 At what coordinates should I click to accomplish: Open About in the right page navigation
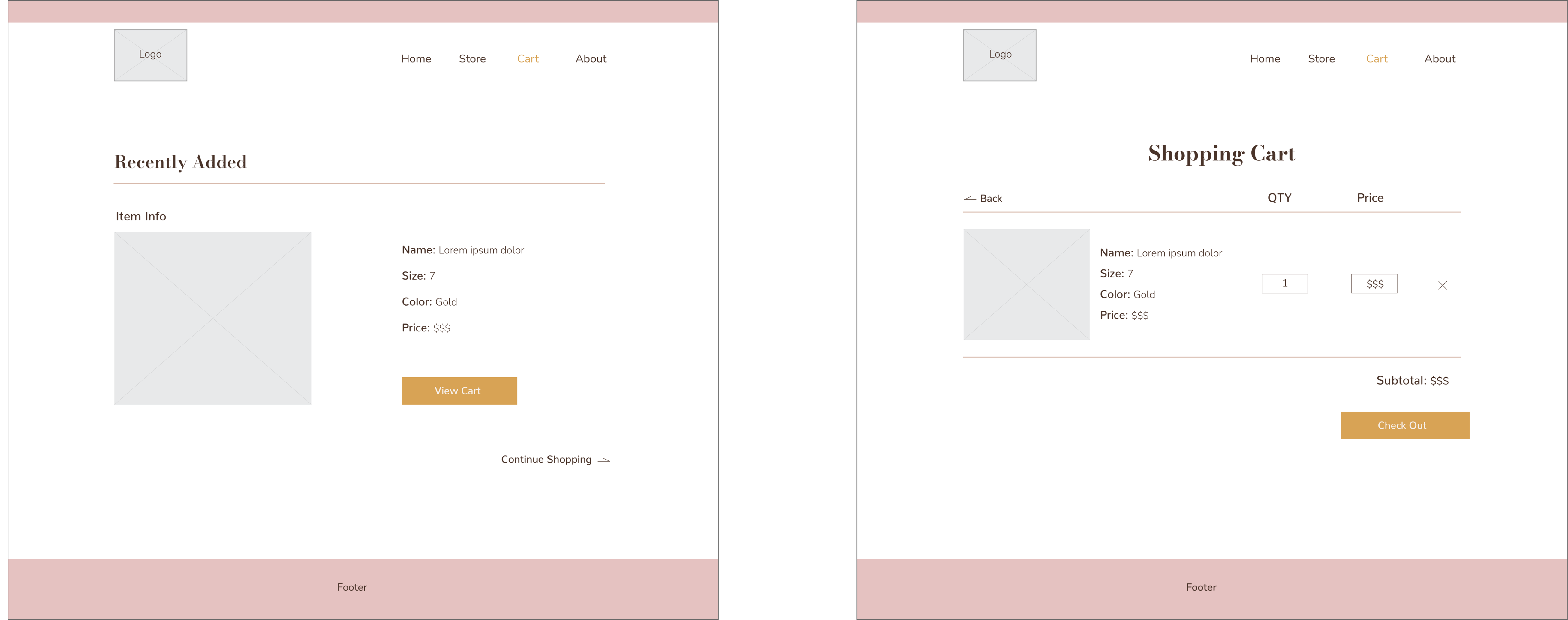coord(1440,59)
